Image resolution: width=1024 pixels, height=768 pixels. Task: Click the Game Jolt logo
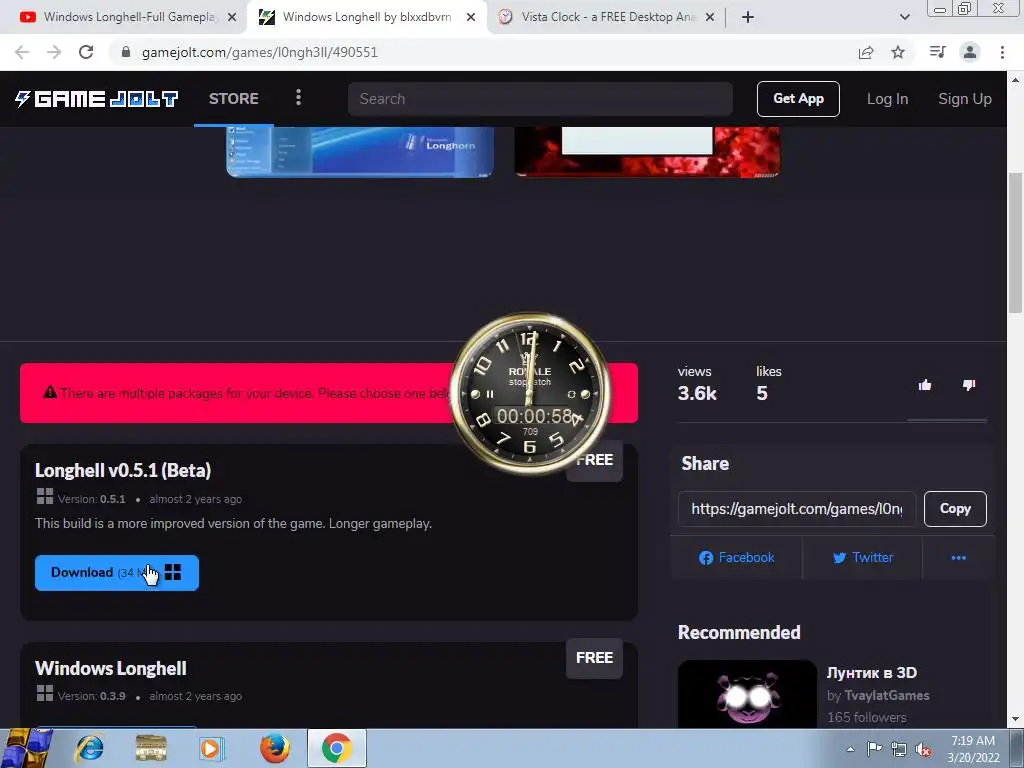click(x=97, y=99)
